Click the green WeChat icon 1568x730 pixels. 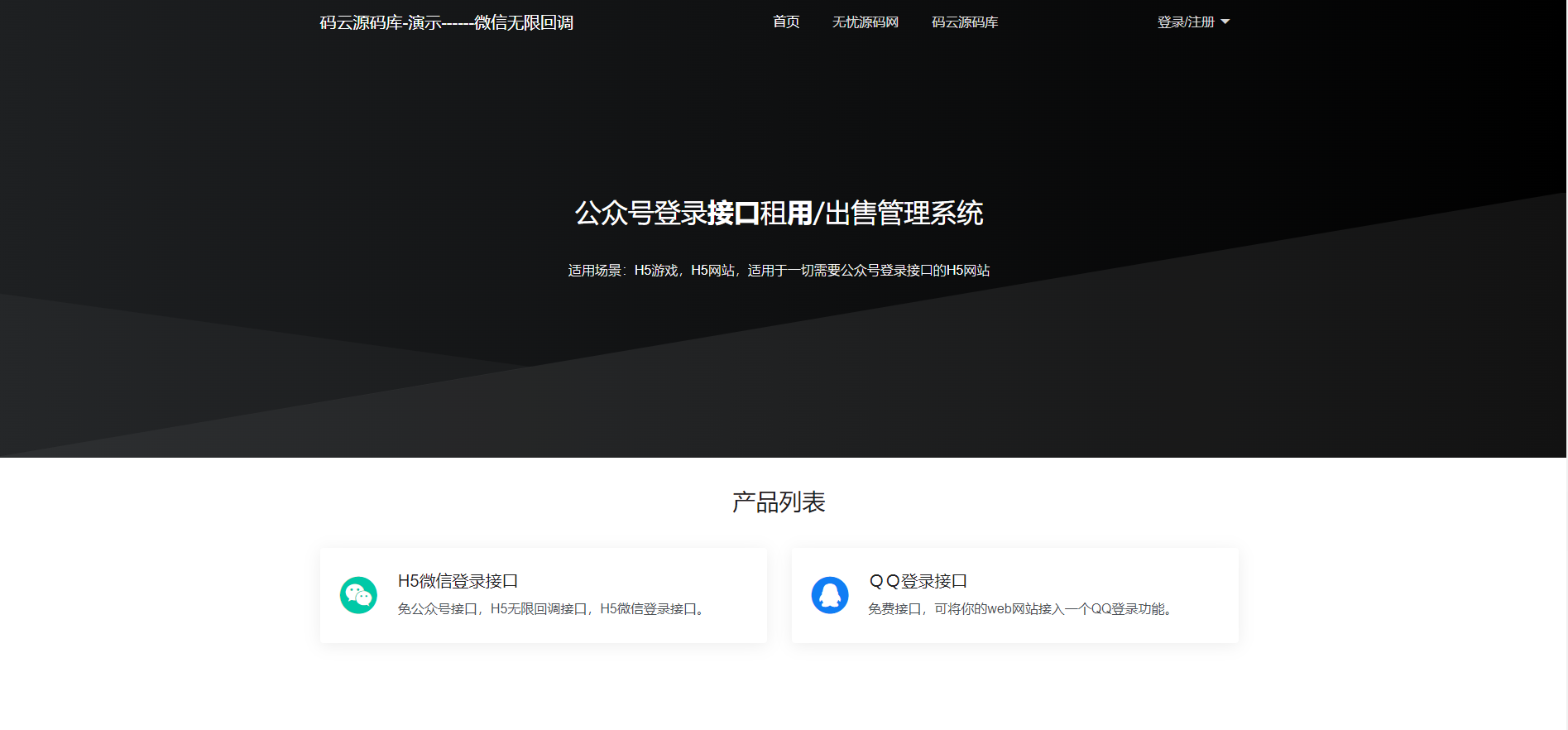(x=358, y=595)
